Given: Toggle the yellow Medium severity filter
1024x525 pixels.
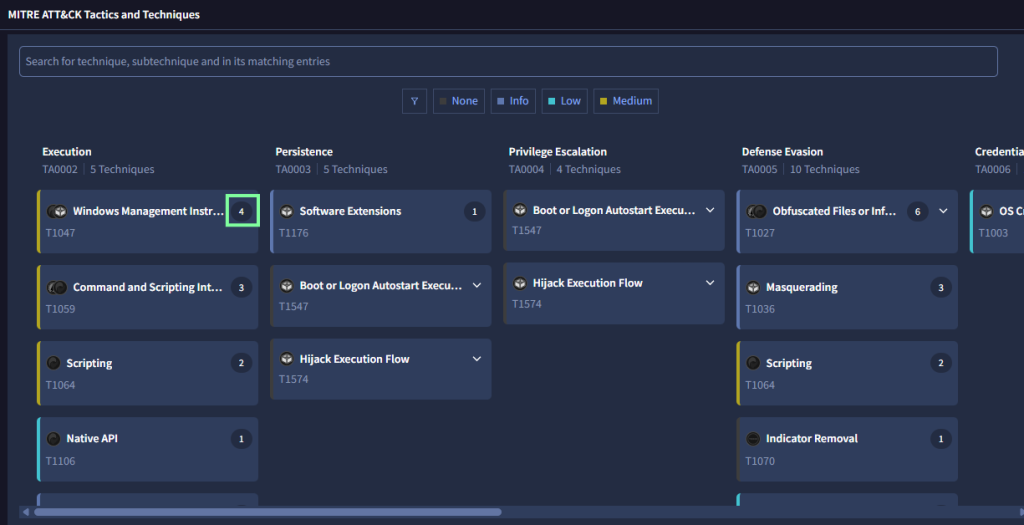Looking at the screenshot, I should 625,101.
